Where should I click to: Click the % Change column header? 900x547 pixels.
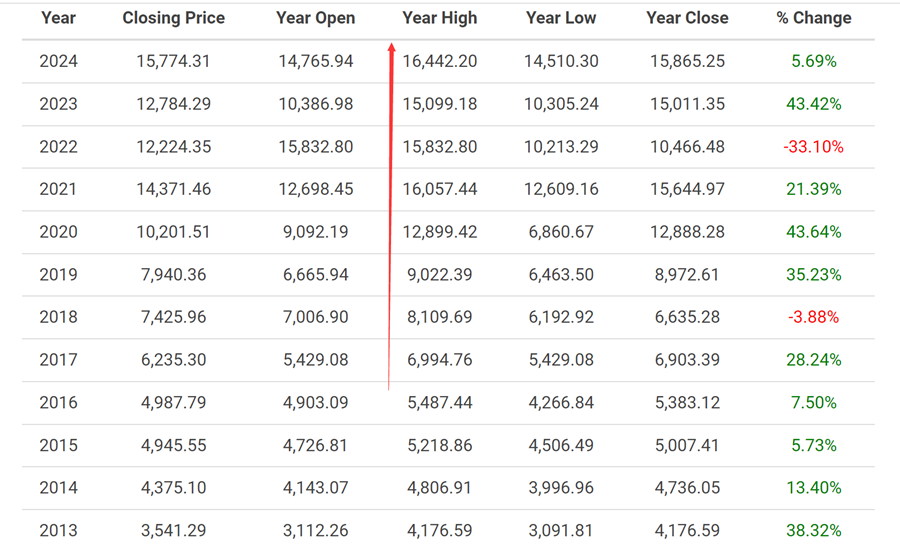pyautogui.click(x=813, y=18)
